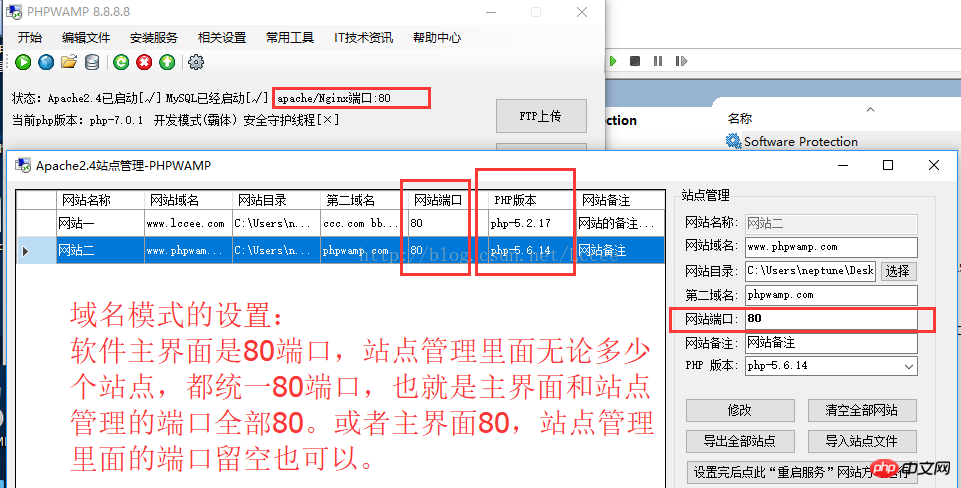Click the green restart circular arrow icon
The width and height of the screenshot is (961, 488).
pos(121,62)
